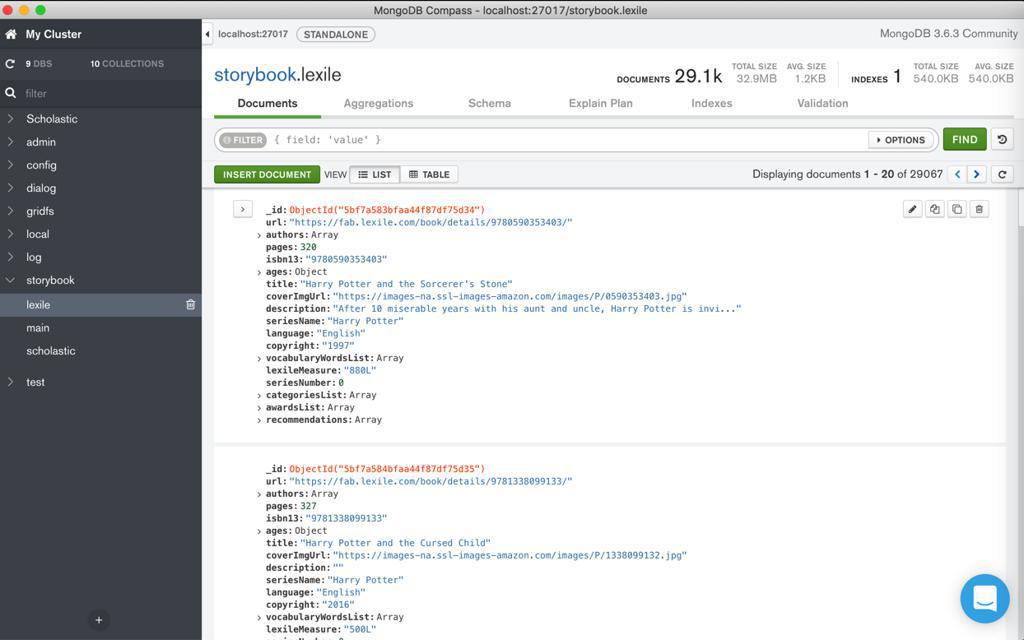Click the pages value 327

308,506
